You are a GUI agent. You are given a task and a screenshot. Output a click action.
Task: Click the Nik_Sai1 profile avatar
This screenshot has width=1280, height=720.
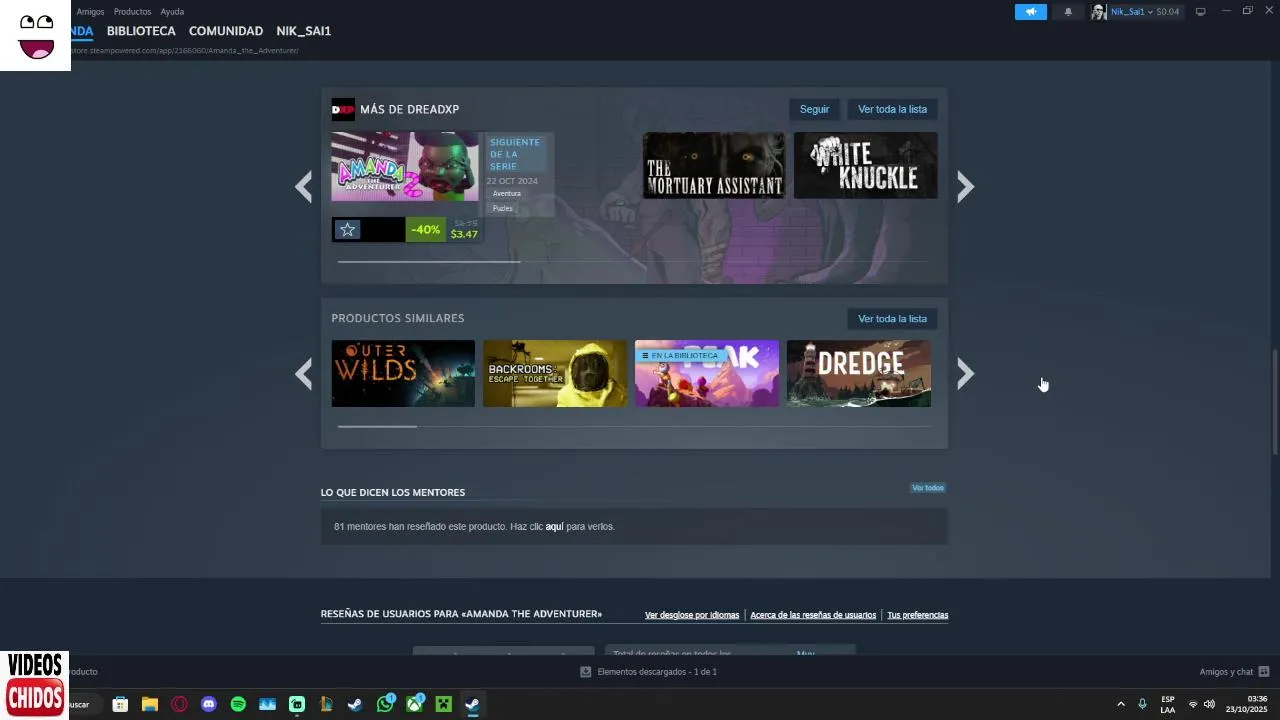tap(1099, 12)
